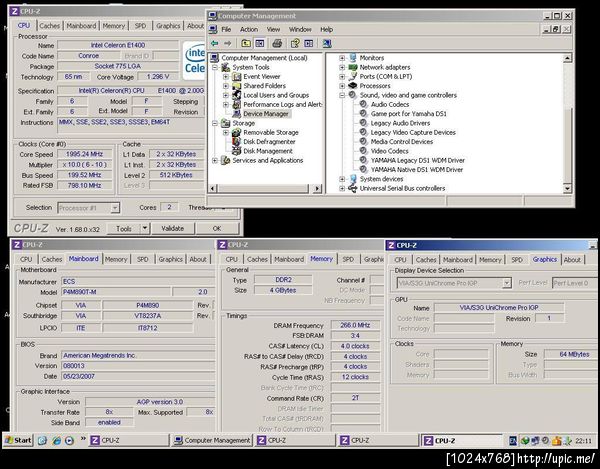Viewport: 600px width, 469px height.
Task: Click the Windows Start button
Action: click(18, 440)
